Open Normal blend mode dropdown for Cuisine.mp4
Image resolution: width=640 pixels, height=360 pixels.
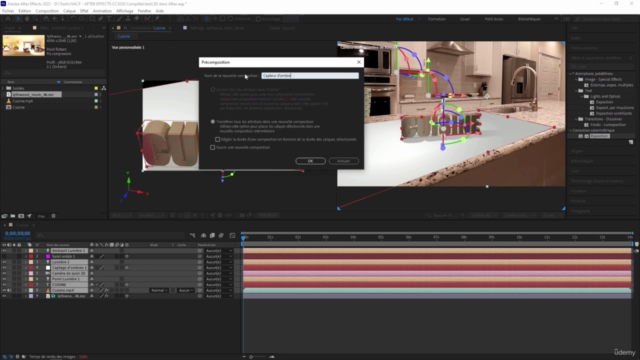(159, 290)
